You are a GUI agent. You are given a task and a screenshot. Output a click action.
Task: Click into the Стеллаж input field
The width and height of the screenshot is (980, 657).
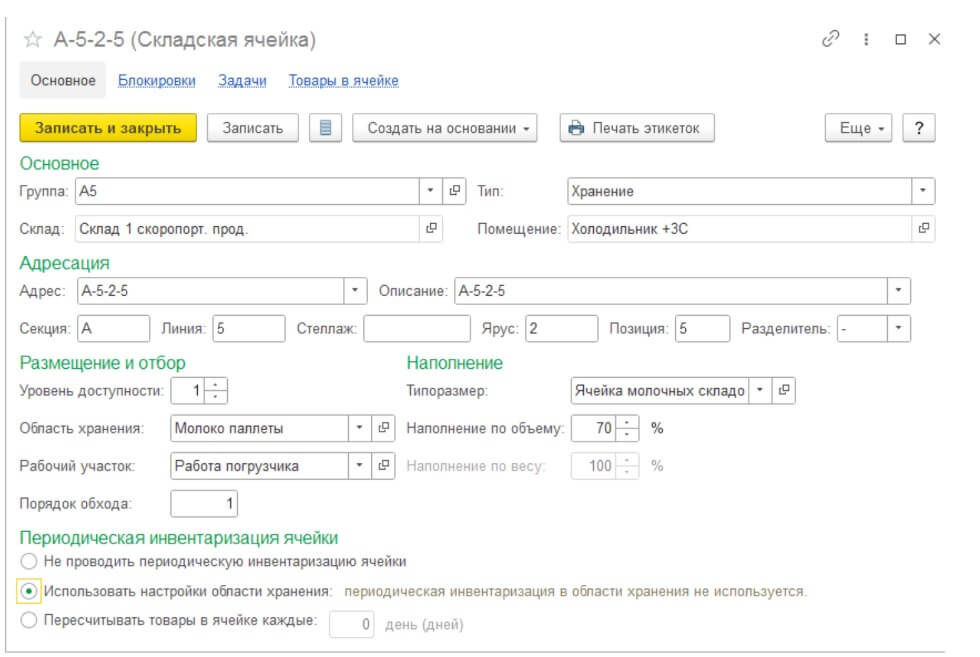416,328
